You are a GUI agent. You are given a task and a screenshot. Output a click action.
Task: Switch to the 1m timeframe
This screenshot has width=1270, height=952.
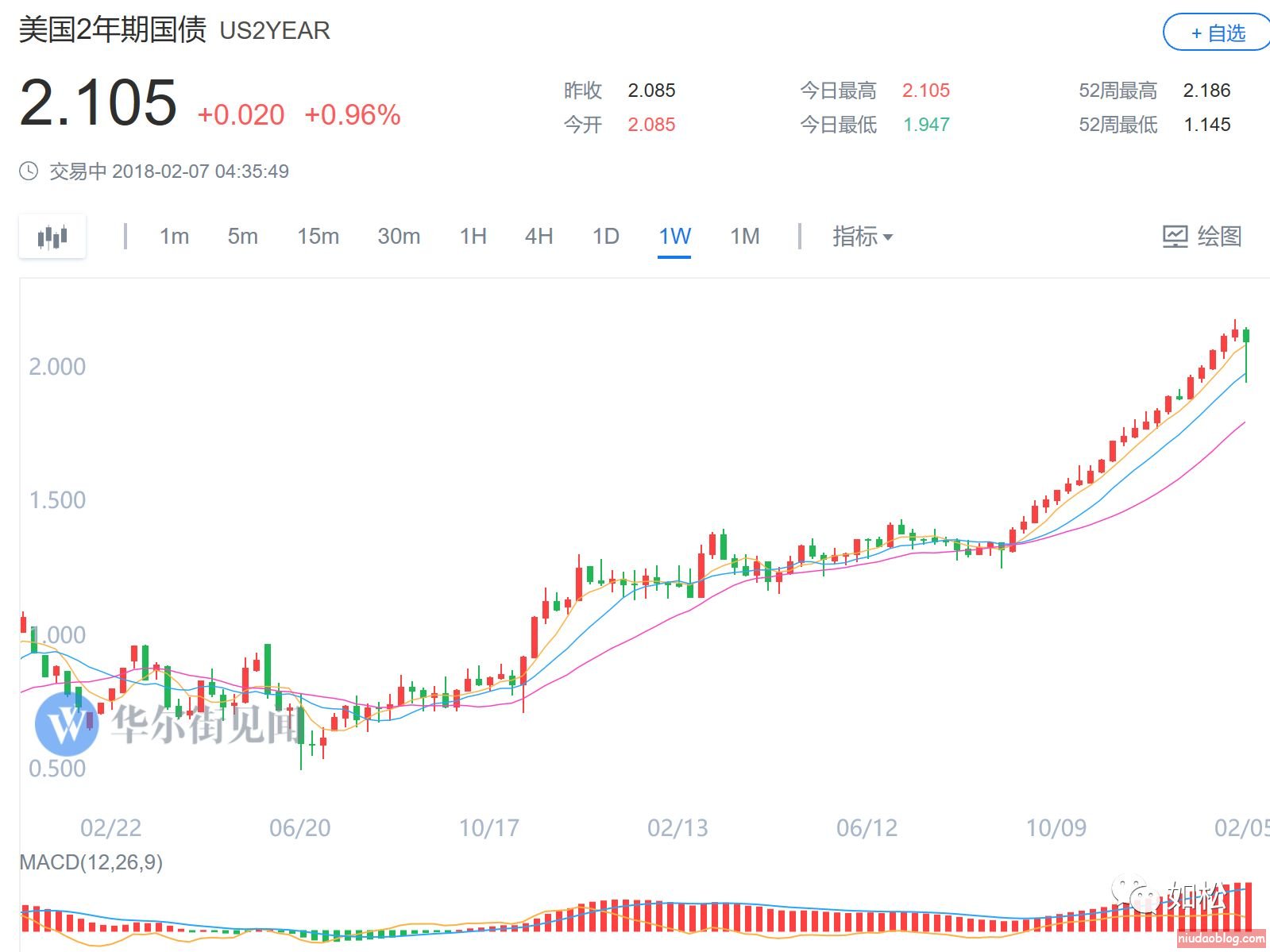coord(174,237)
